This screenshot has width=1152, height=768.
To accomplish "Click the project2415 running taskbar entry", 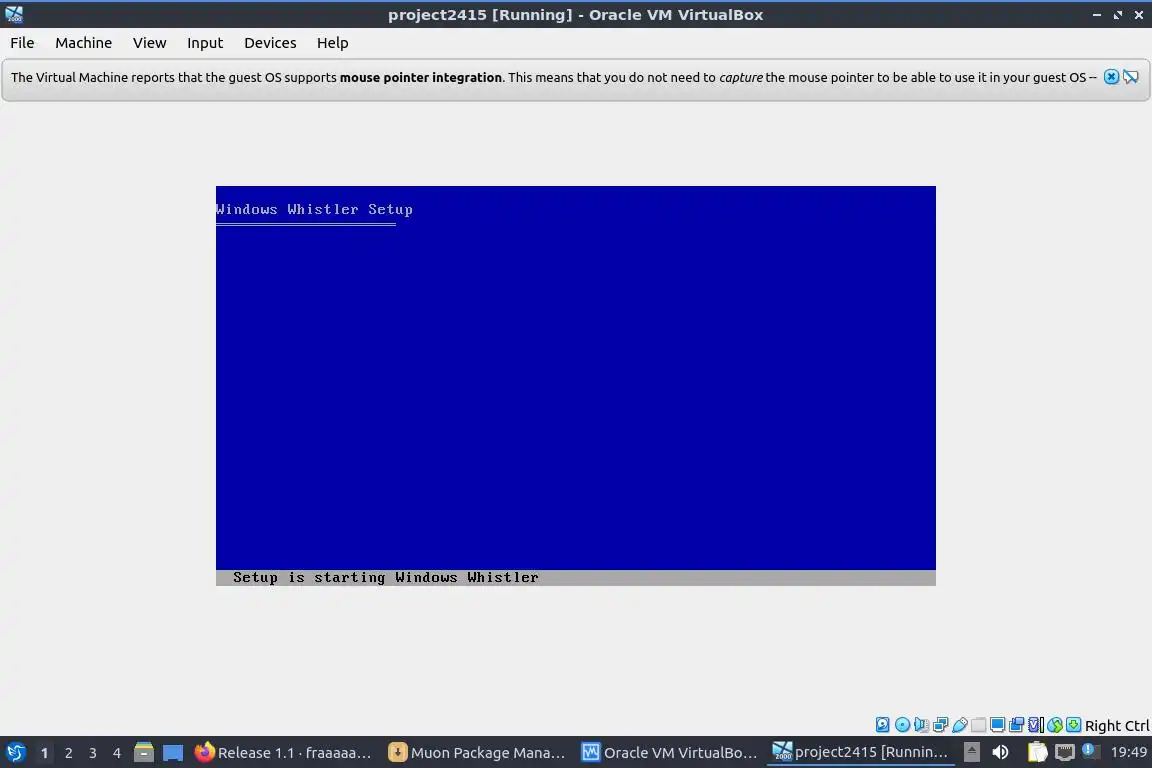I will coord(860,753).
